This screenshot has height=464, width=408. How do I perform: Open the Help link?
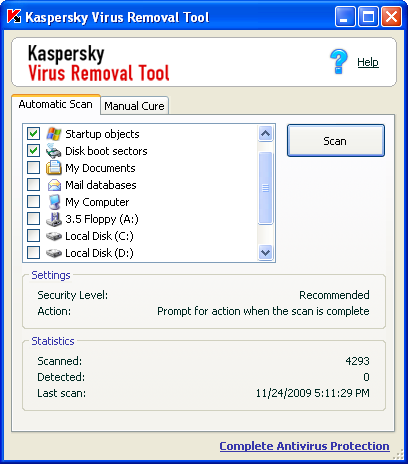coord(368,62)
